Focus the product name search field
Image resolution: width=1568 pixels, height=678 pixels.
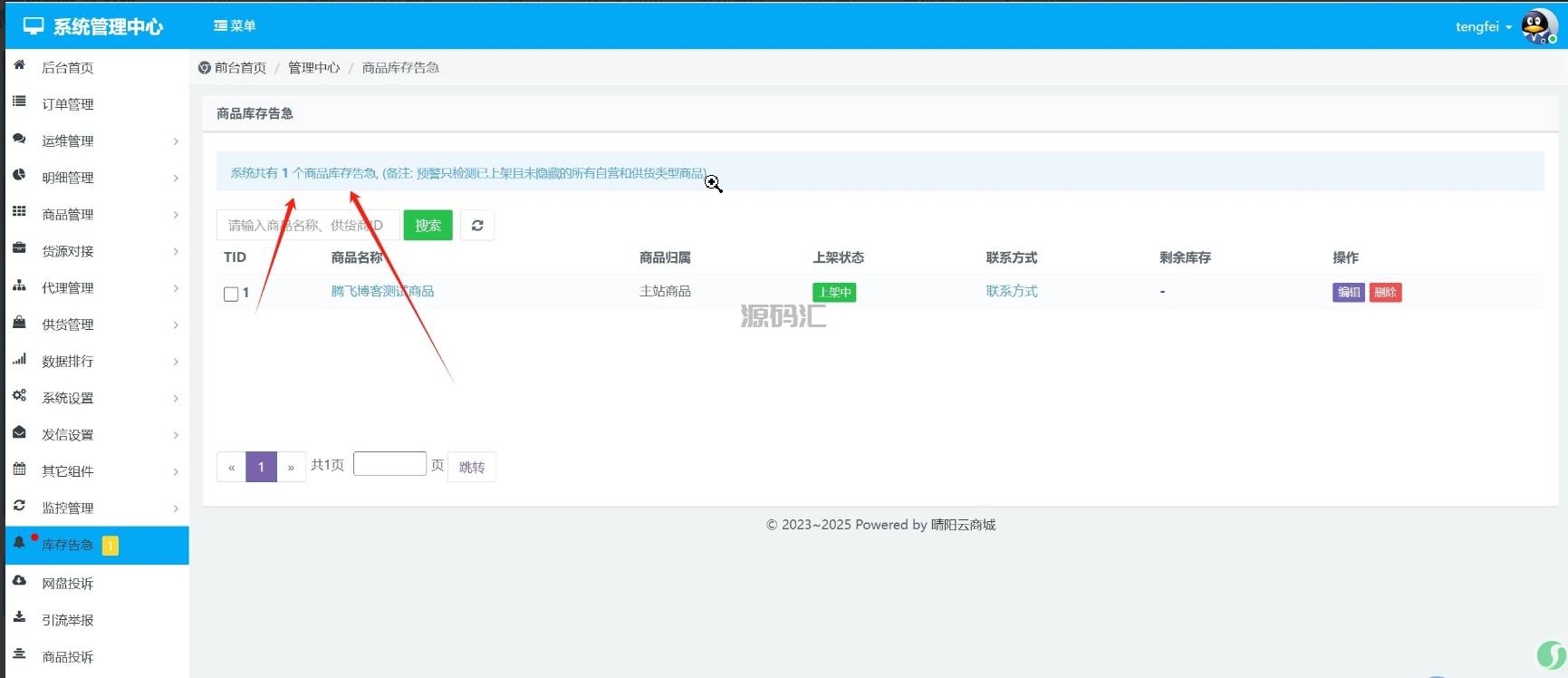[307, 226]
